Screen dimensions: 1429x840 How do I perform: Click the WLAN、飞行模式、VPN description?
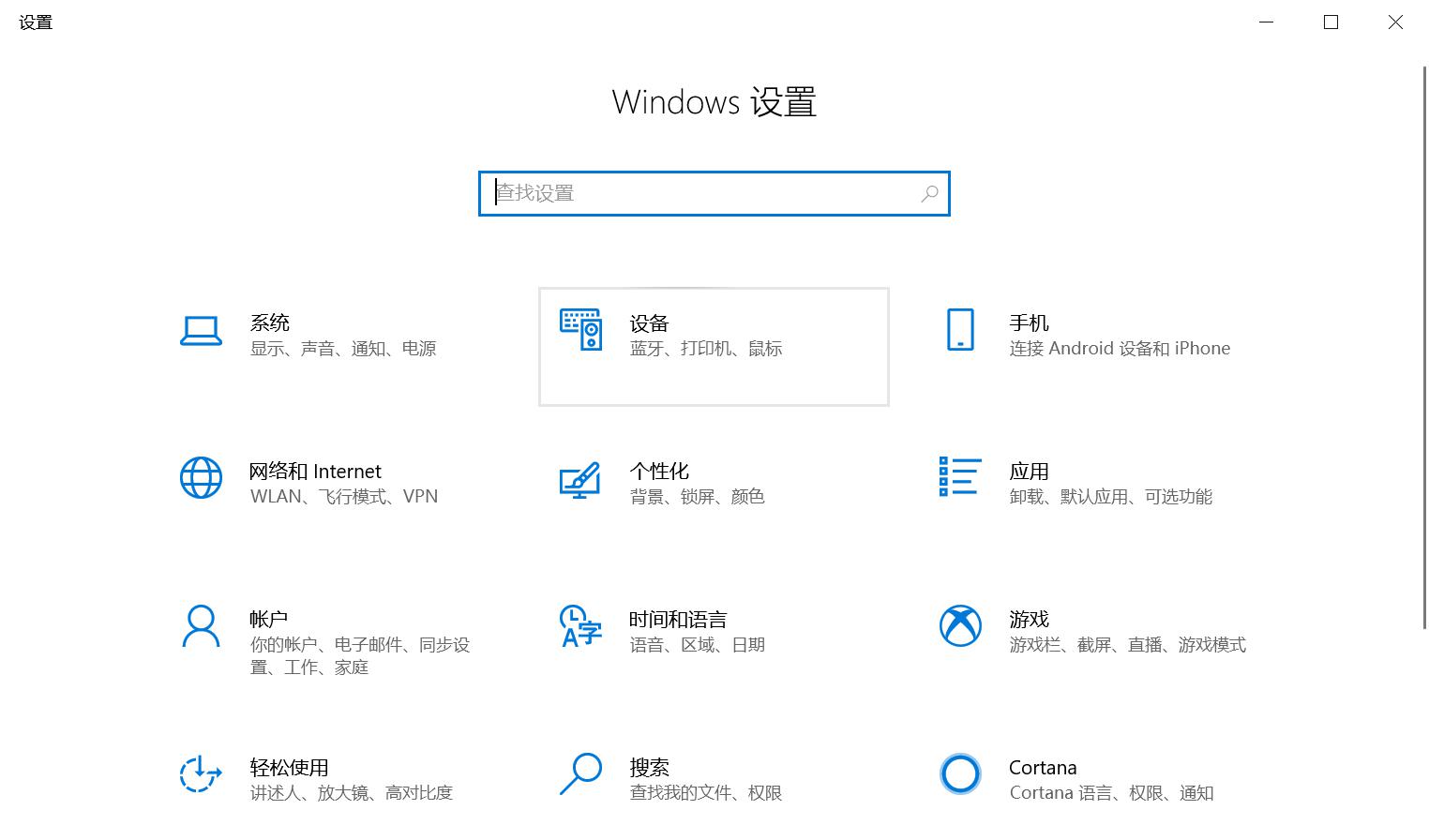(344, 497)
